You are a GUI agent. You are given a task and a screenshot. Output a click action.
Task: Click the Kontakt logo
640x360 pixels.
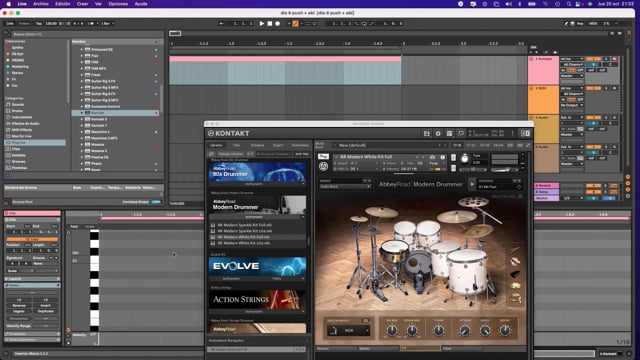tap(229, 133)
